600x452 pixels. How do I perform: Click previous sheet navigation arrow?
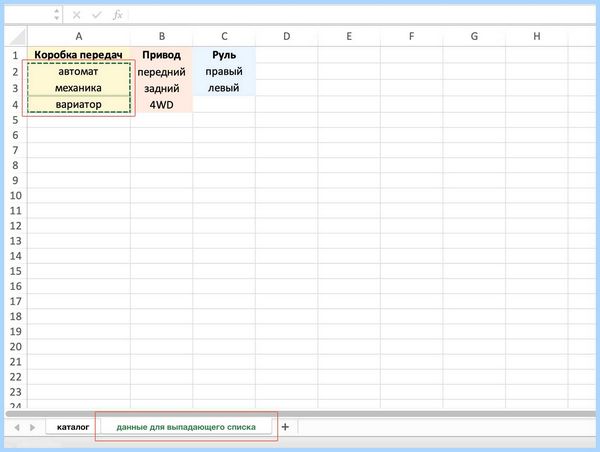[x=17, y=427]
